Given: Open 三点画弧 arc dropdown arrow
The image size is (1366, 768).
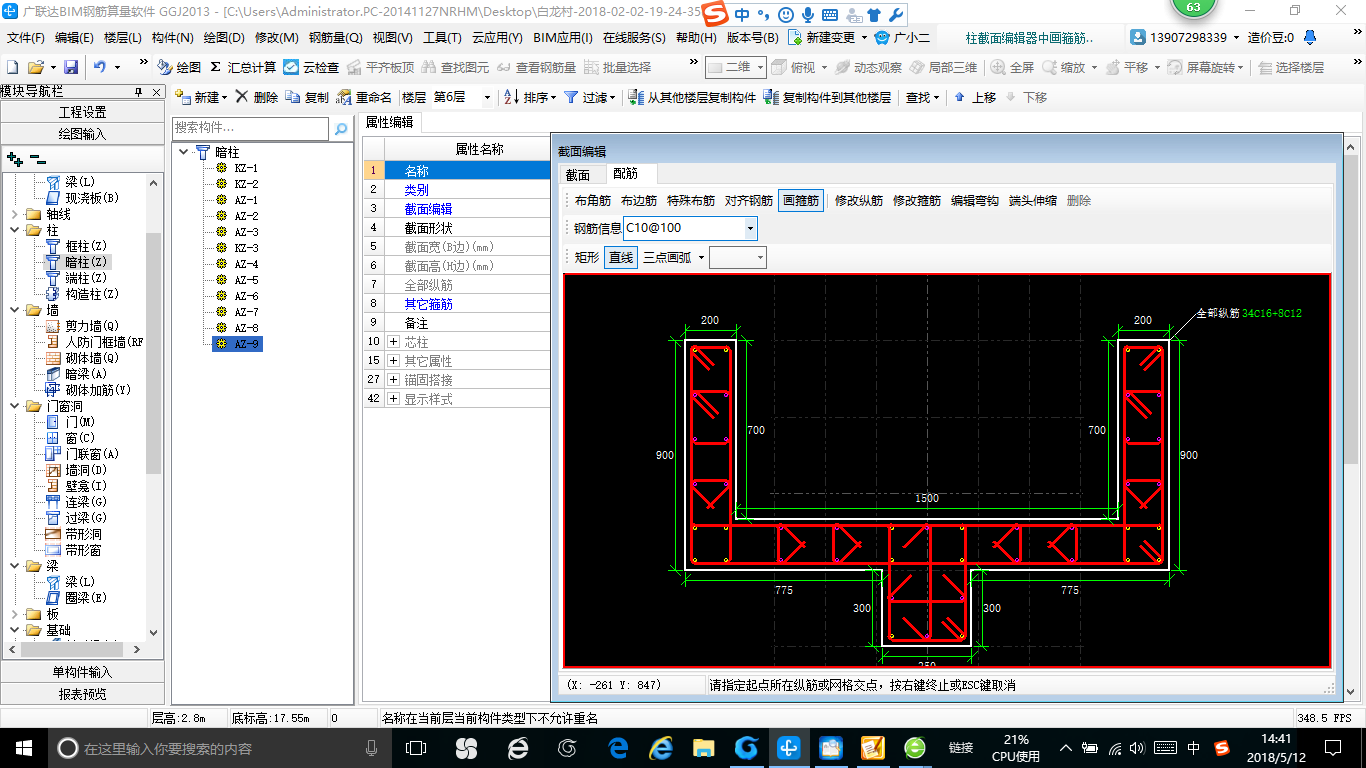Looking at the screenshot, I should (701, 257).
